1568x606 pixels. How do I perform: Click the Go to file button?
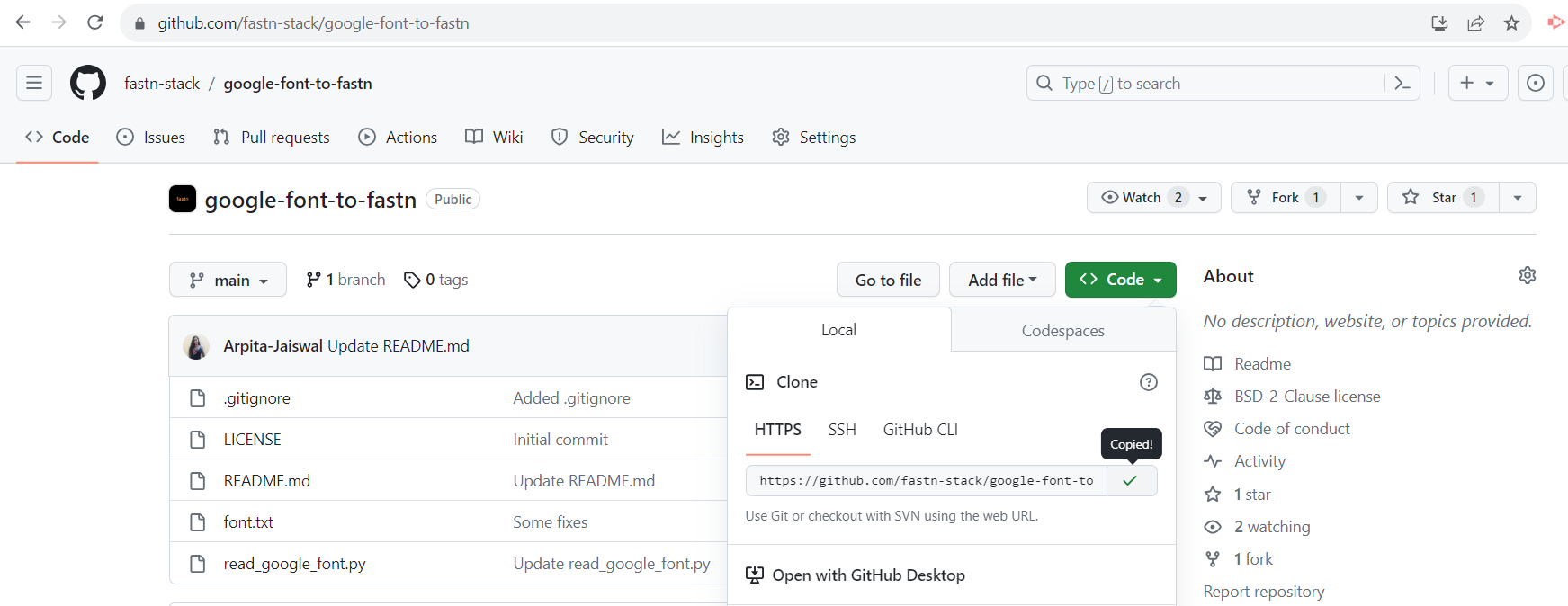pyautogui.click(x=888, y=280)
